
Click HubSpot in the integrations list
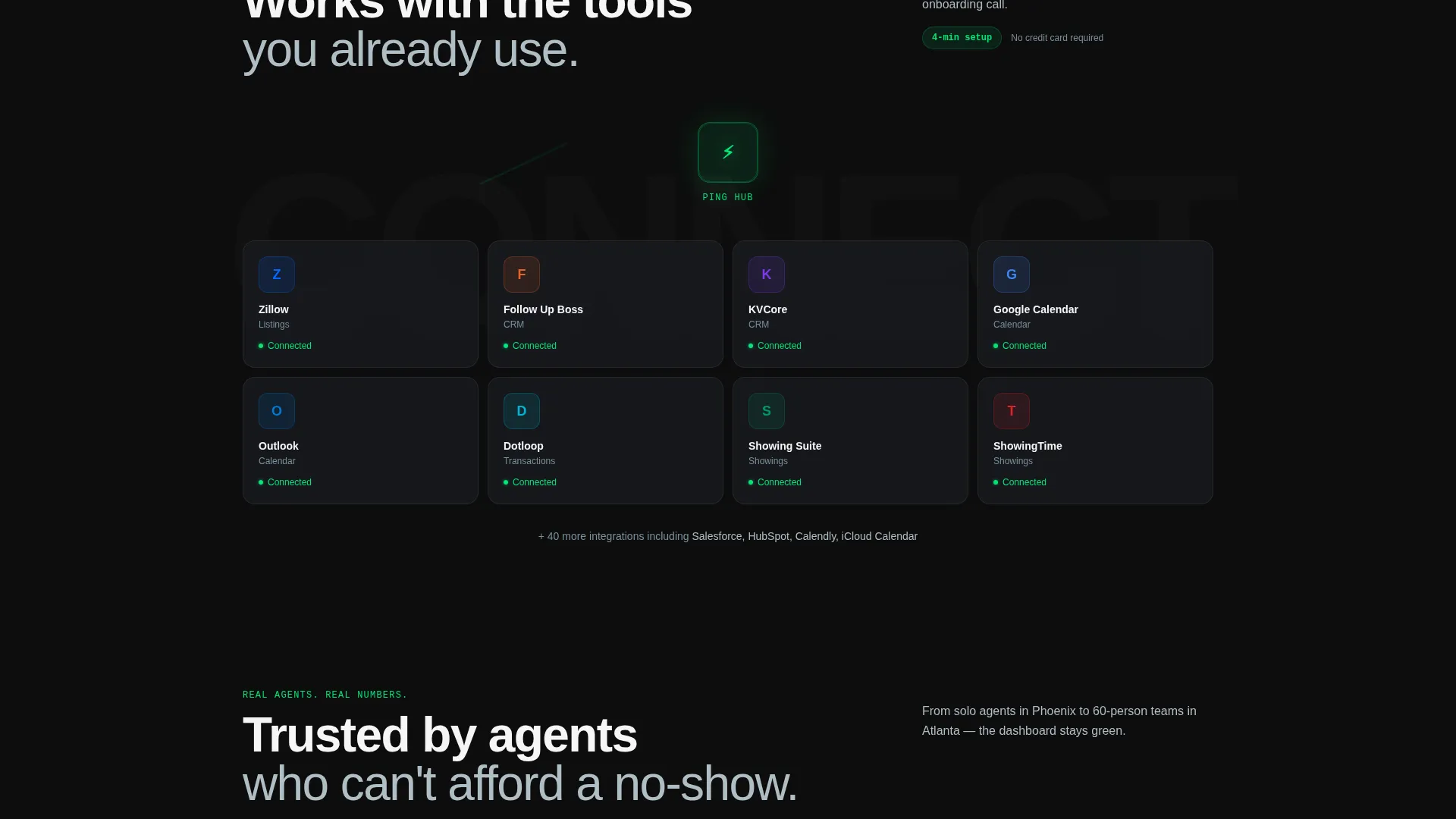click(x=768, y=536)
